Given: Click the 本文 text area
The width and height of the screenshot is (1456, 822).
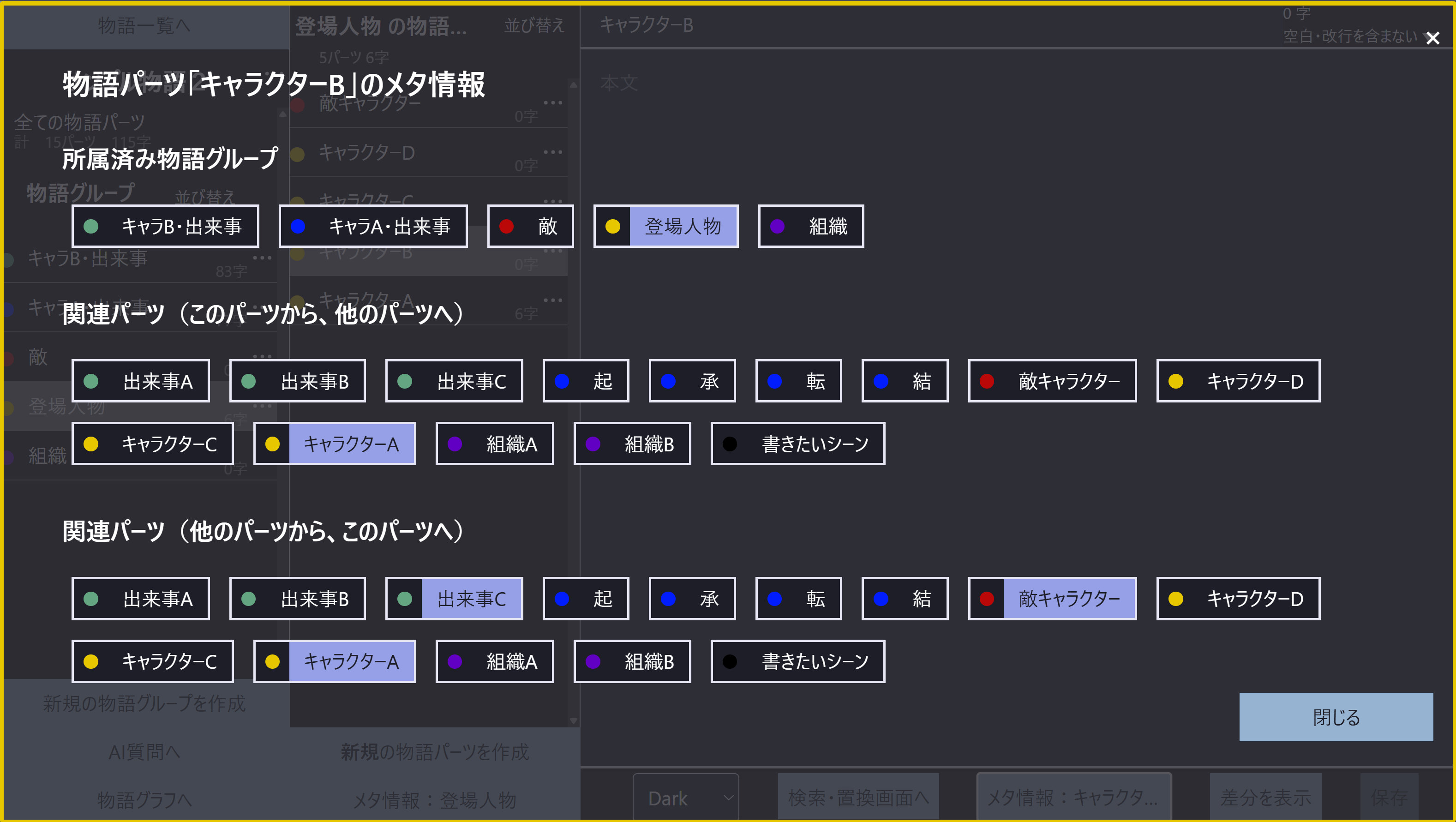Looking at the screenshot, I should click(1016, 407).
